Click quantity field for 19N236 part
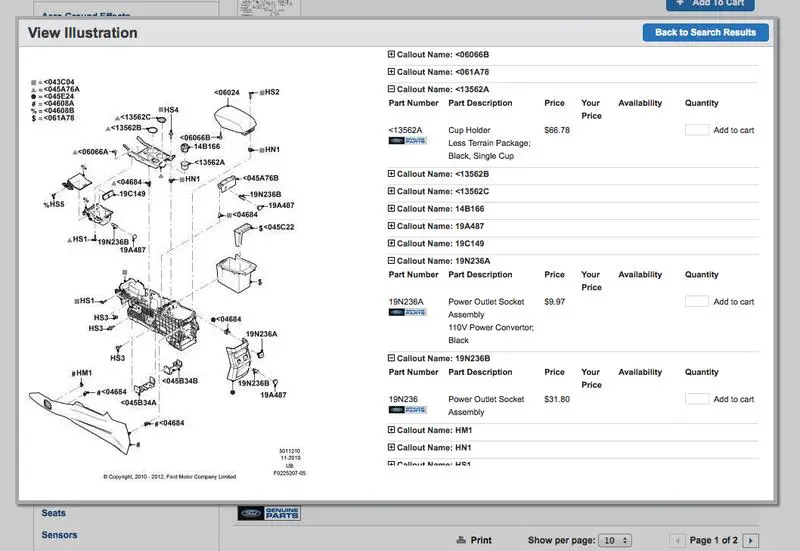 point(696,399)
